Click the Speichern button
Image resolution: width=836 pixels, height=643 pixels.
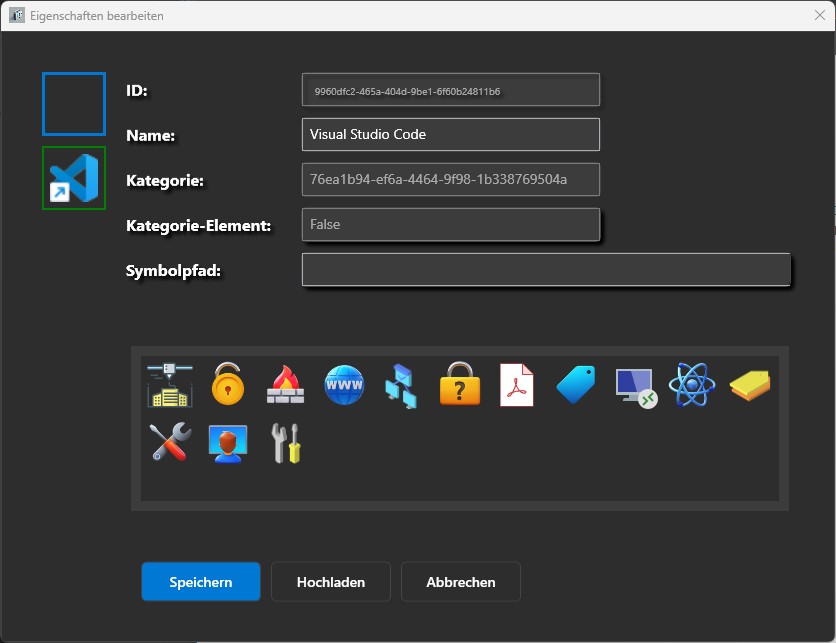[x=200, y=581]
